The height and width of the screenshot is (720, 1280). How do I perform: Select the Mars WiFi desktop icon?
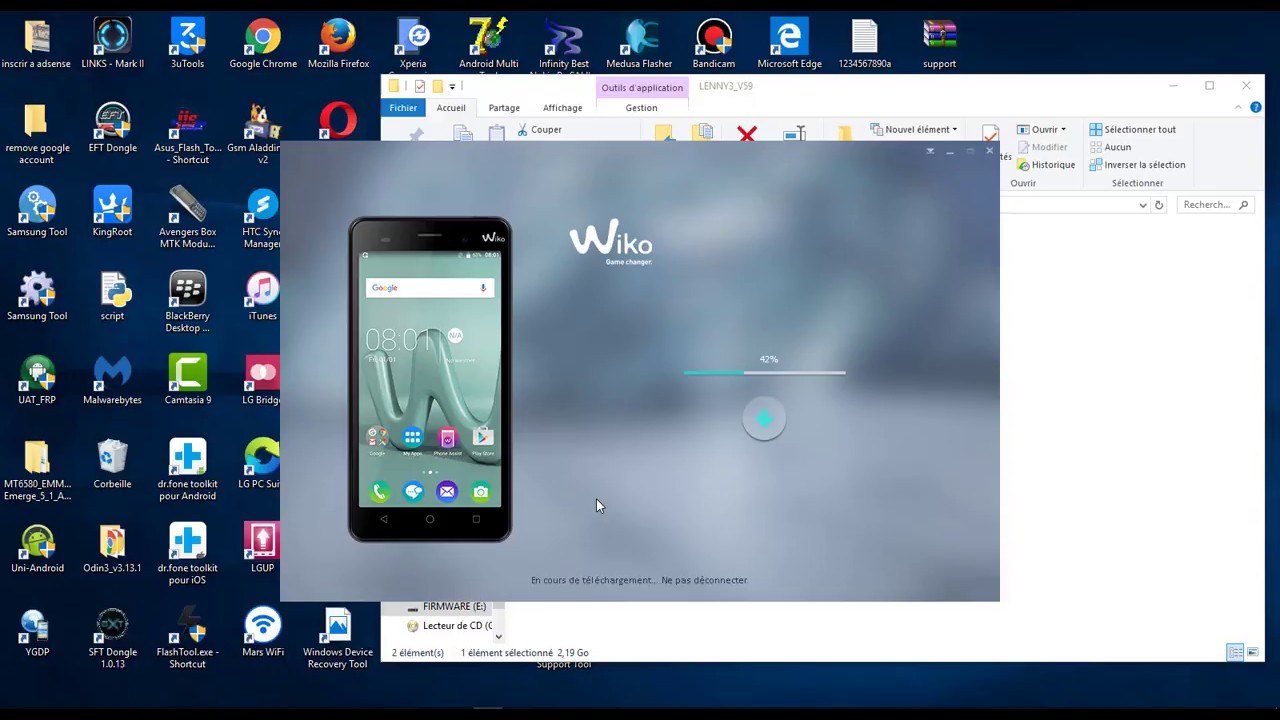[263, 631]
